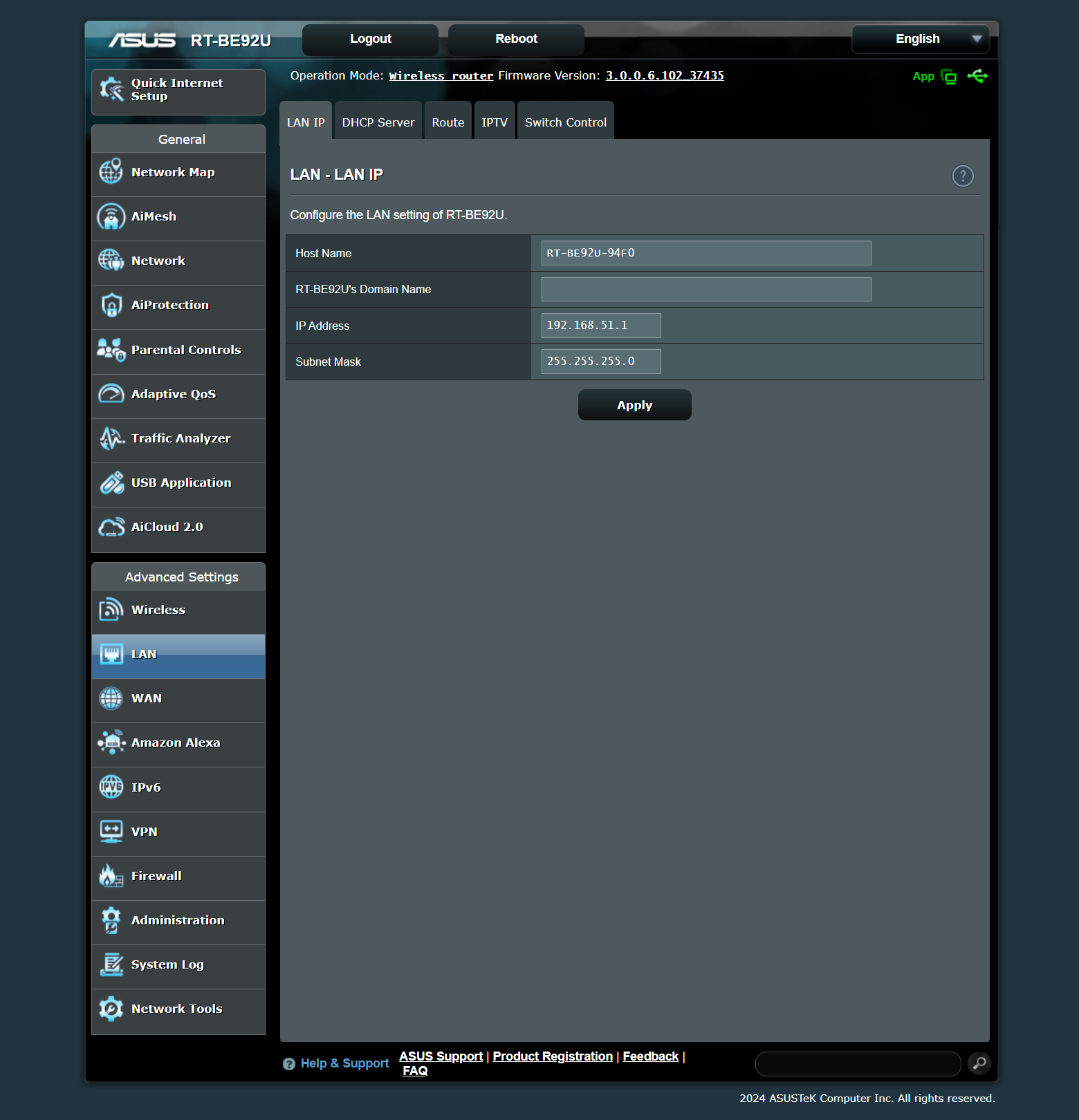Open the Adaptive QoS gauge icon
1079x1120 pixels.
[111, 394]
